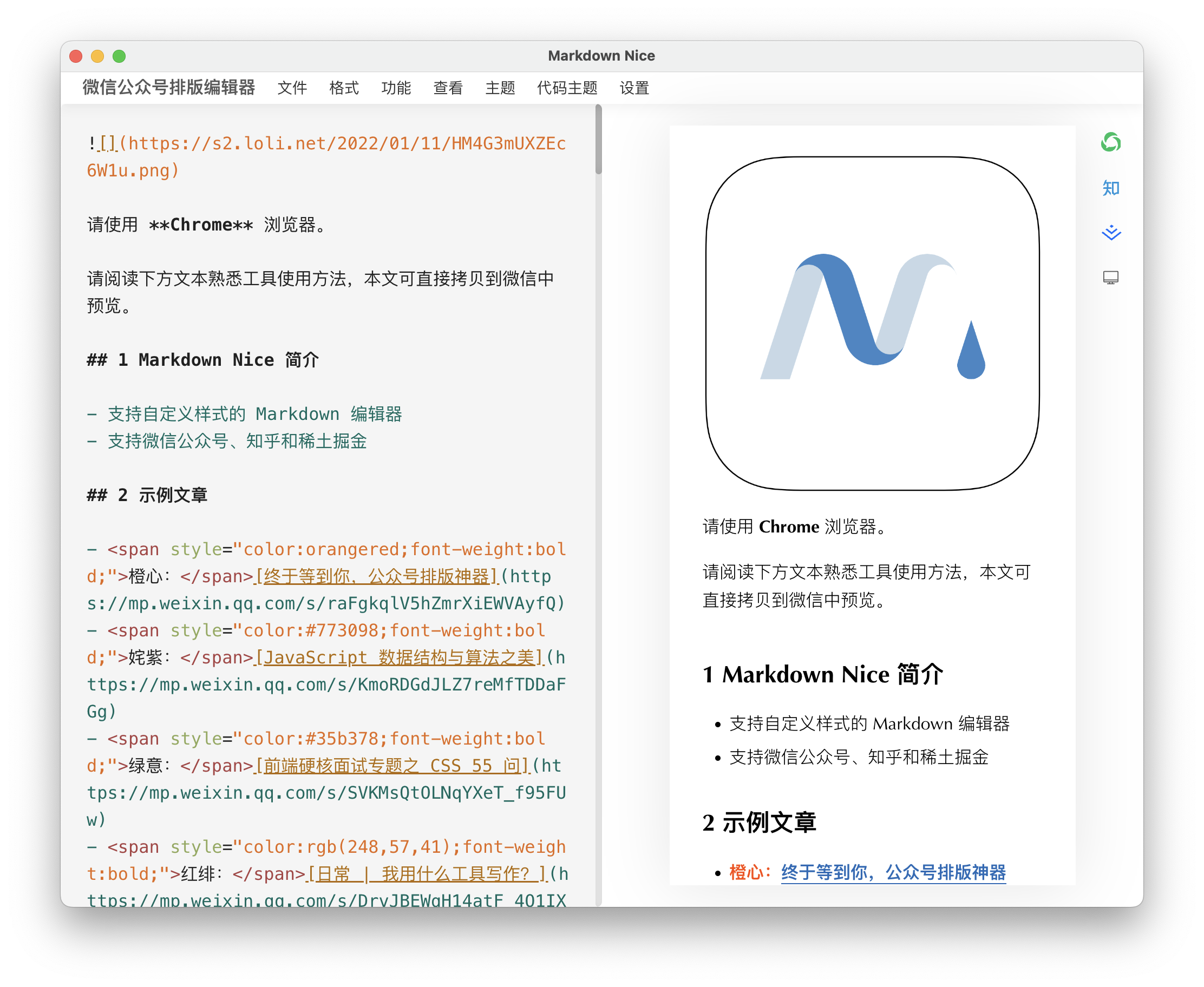The image size is (1204, 987).
Task: Click '支持微信公众号、知乎和稀土掘金' in editor
Action: click(x=237, y=441)
